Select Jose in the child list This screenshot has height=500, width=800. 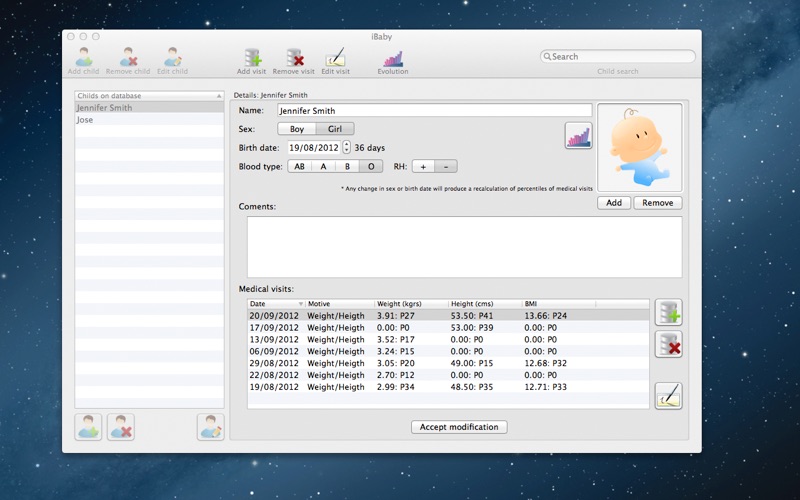point(85,120)
